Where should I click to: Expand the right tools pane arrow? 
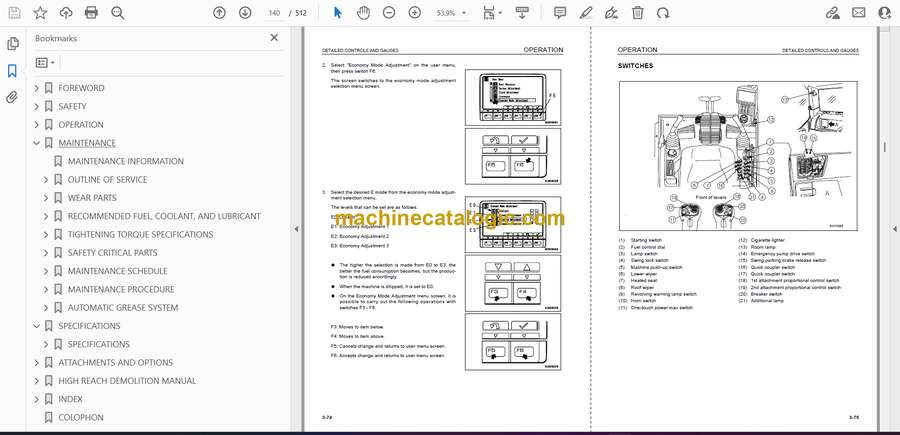point(894,229)
